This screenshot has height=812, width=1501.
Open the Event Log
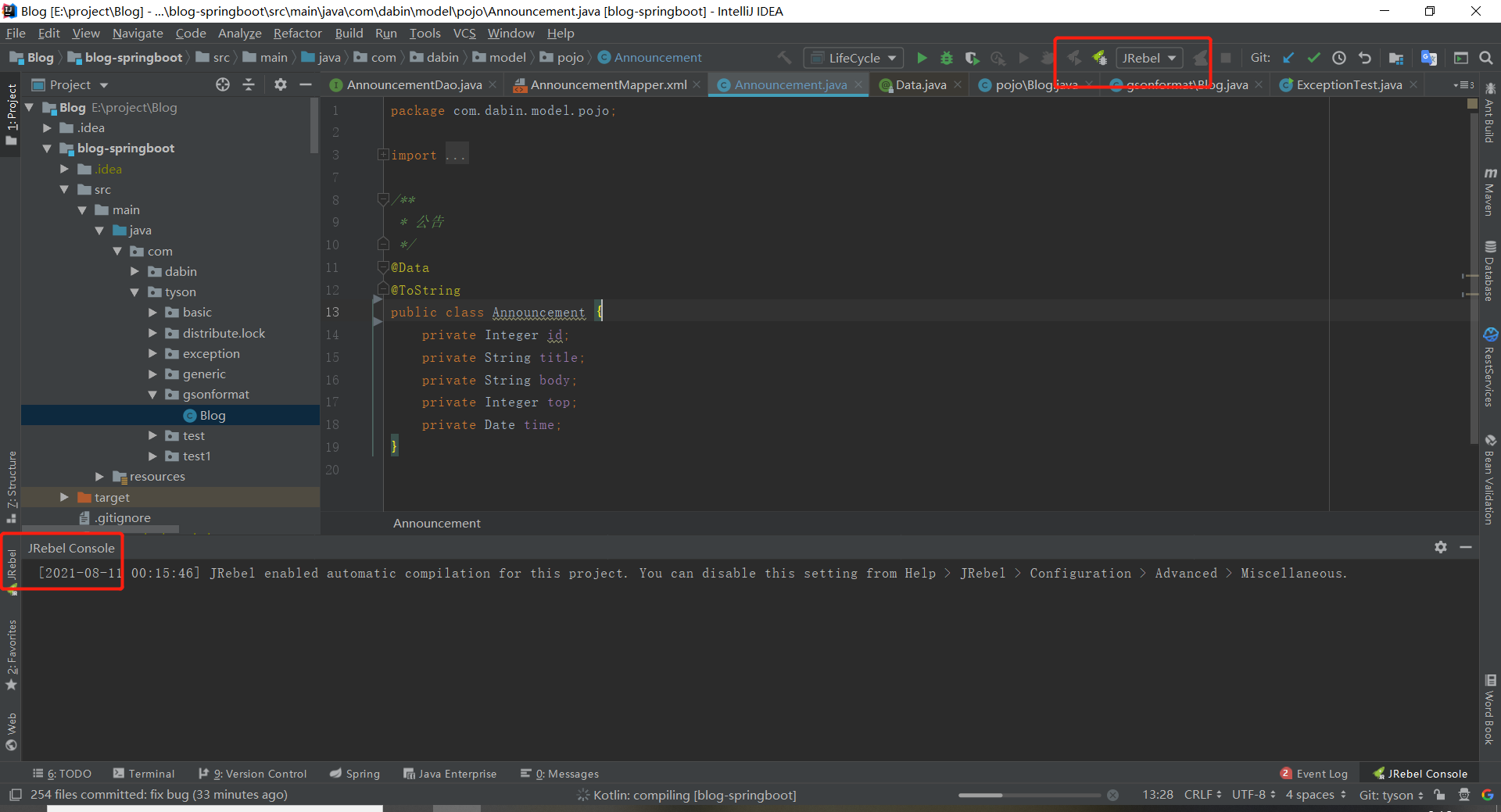click(x=1314, y=774)
